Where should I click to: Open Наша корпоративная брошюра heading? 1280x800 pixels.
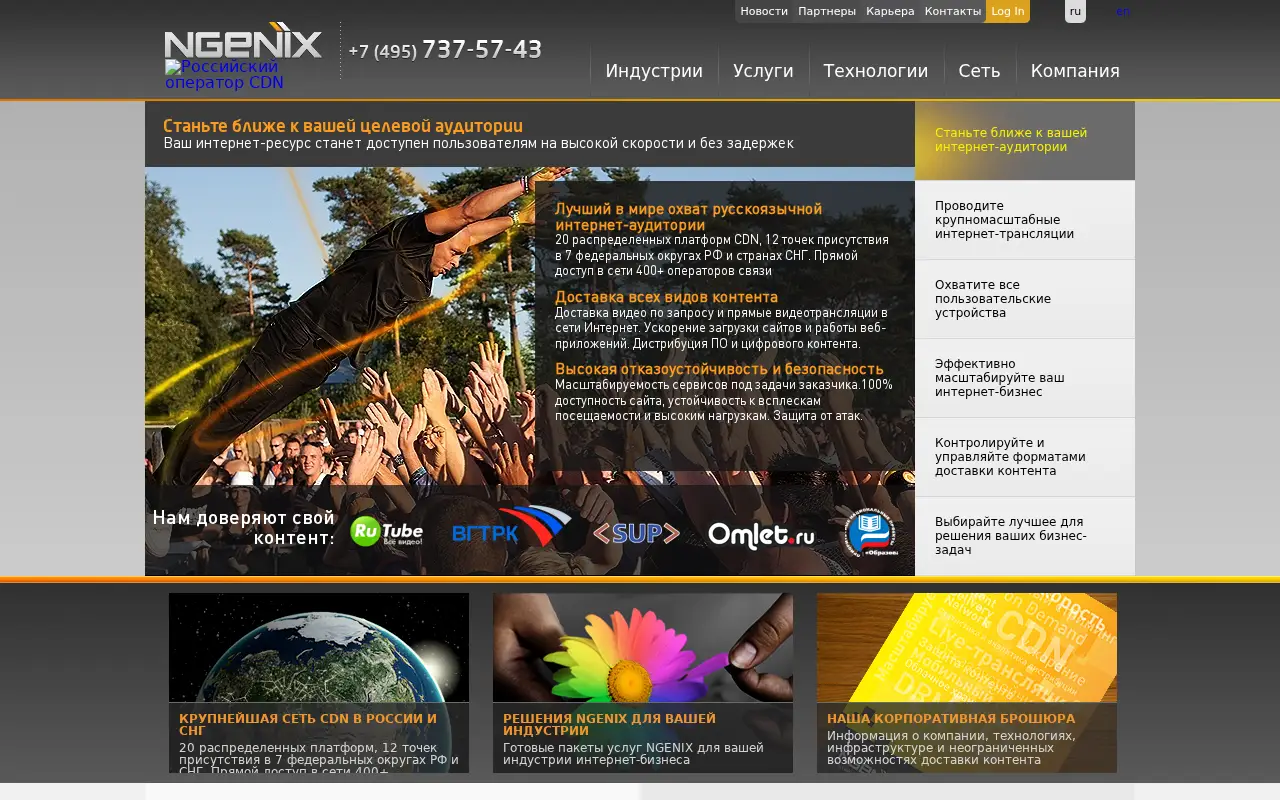coord(951,719)
